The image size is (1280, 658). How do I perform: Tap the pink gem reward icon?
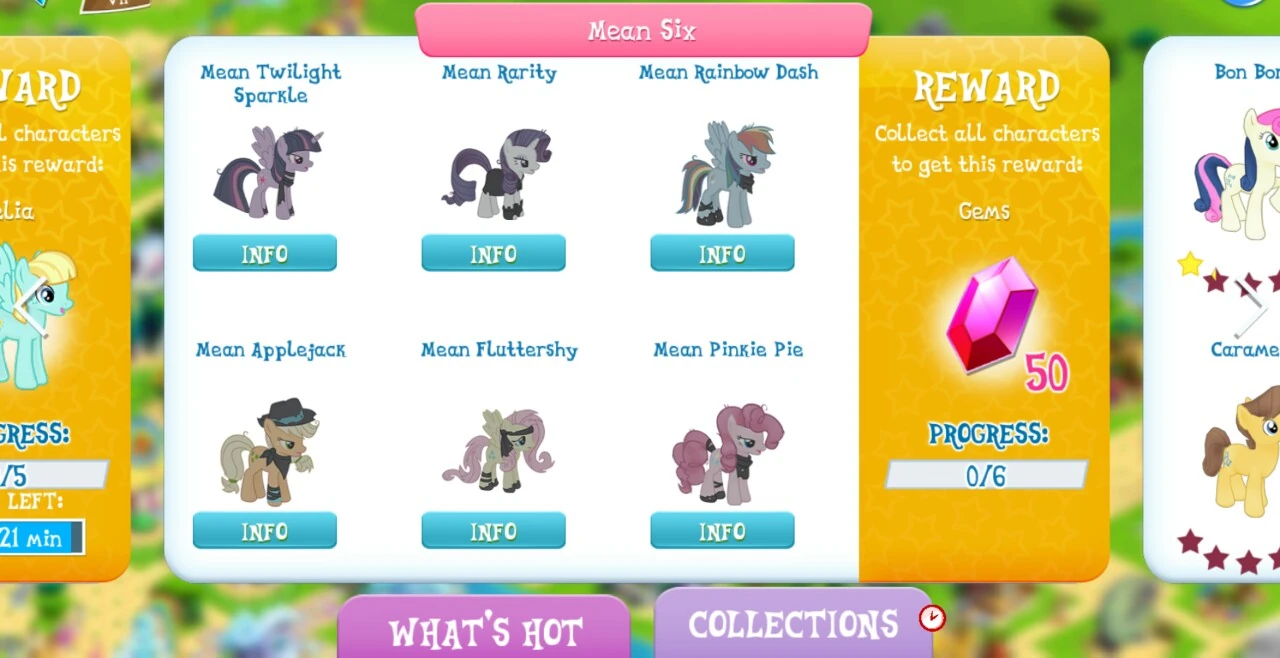point(992,315)
